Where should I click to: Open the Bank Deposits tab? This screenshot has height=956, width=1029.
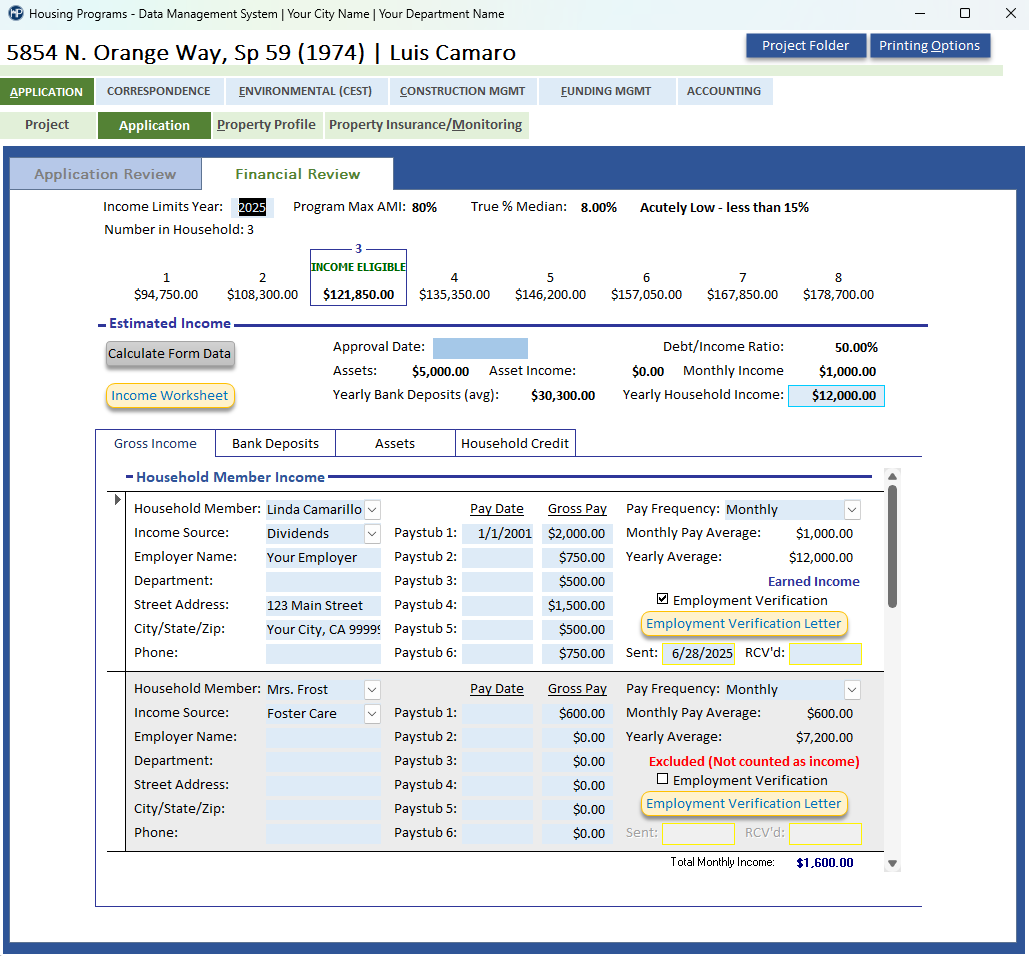click(x=276, y=444)
